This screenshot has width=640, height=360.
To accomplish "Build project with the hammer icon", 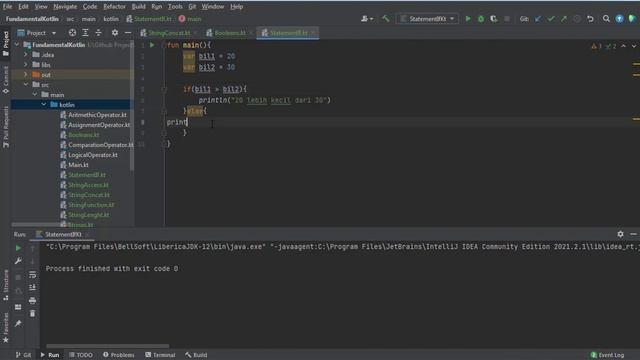I will click(x=386, y=19).
